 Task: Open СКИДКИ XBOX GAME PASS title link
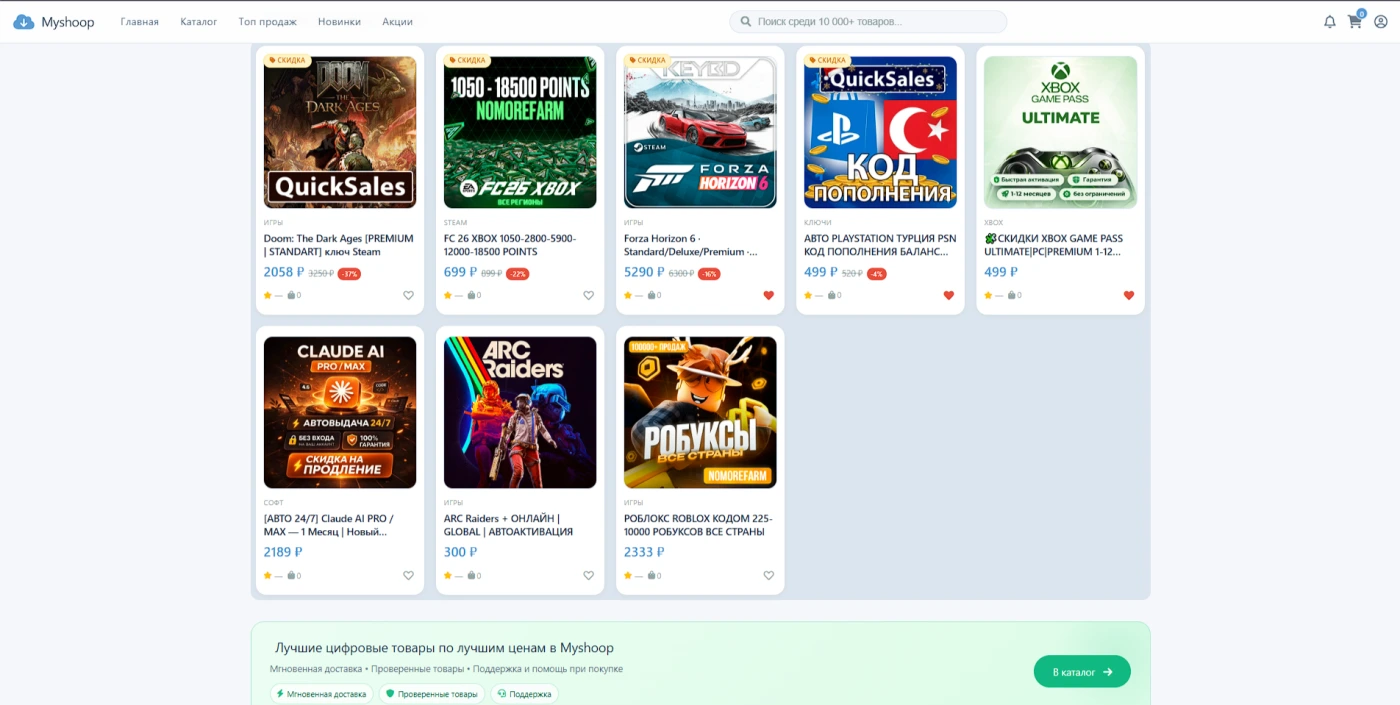(x=1054, y=245)
